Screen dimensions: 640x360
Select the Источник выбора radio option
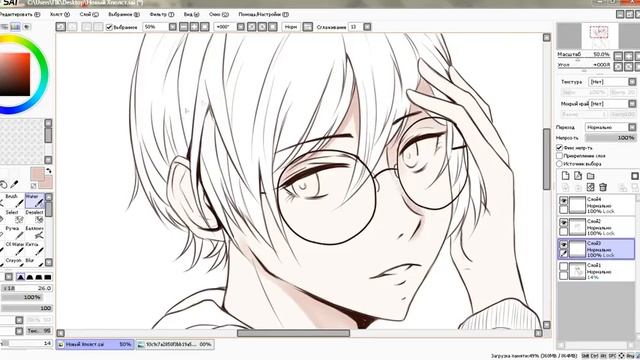click(560, 163)
